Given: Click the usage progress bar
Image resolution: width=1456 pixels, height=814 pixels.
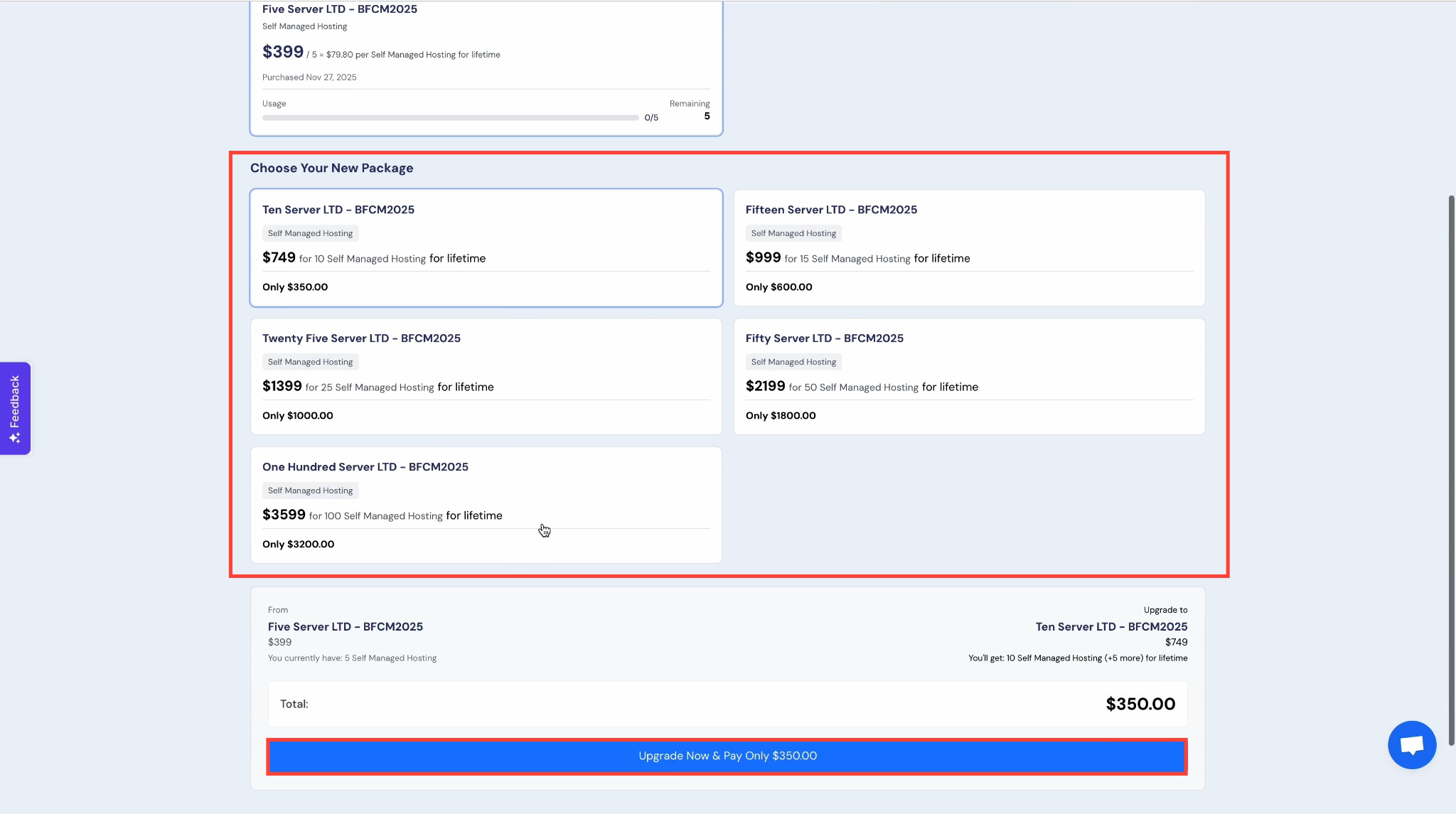Looking at the screenshot, I should 449,118.
